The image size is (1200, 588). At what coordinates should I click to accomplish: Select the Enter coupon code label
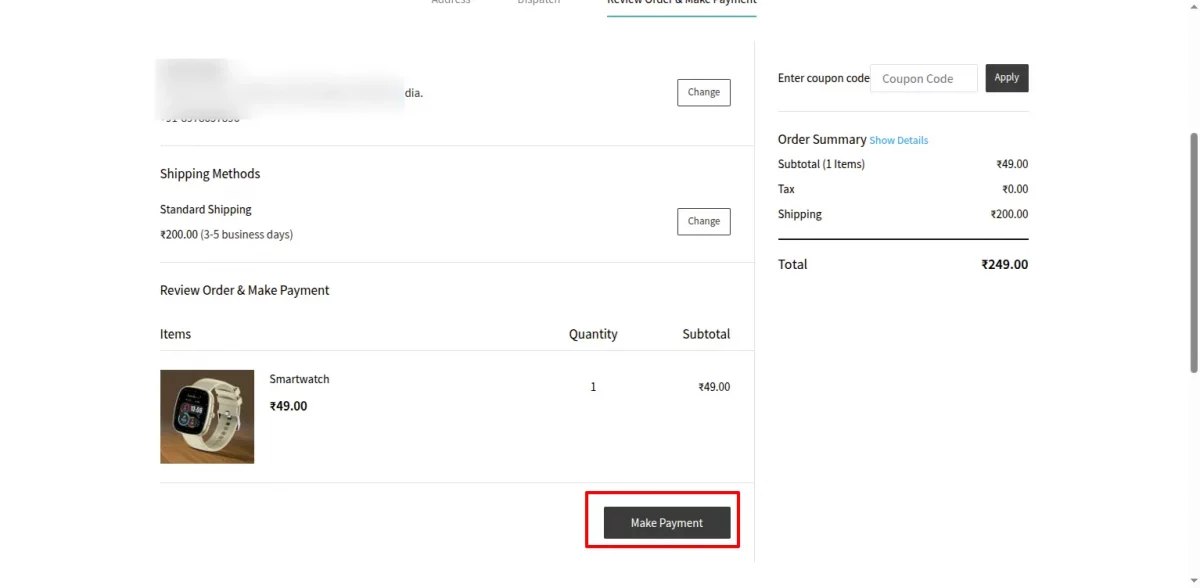pyautogui.click(x=824, y=78)
